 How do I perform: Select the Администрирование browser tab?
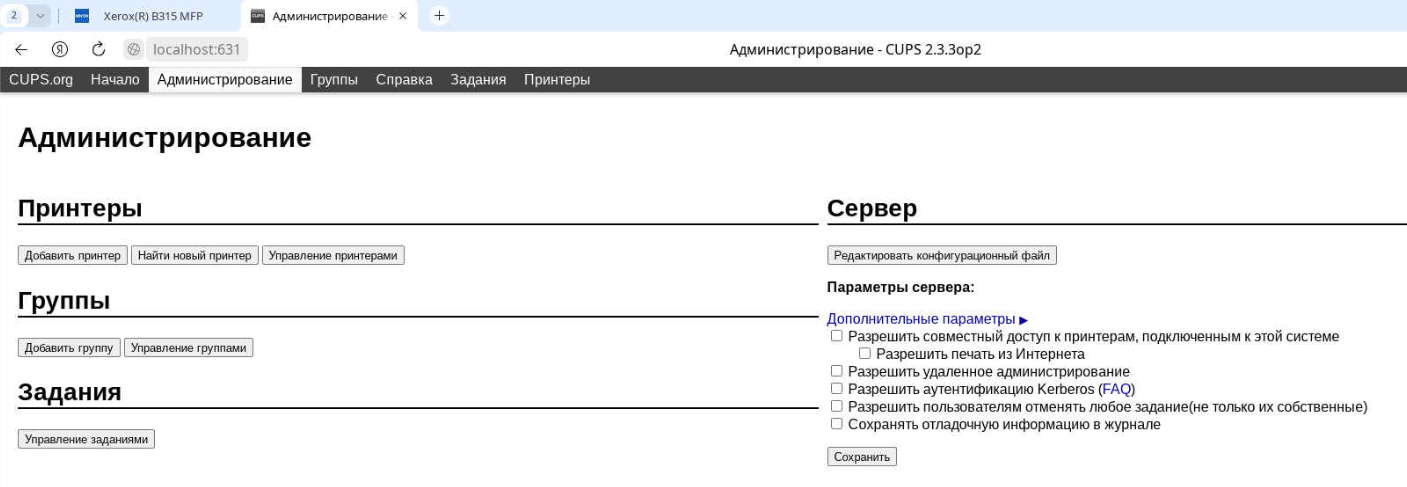click(x=329, y=16)
